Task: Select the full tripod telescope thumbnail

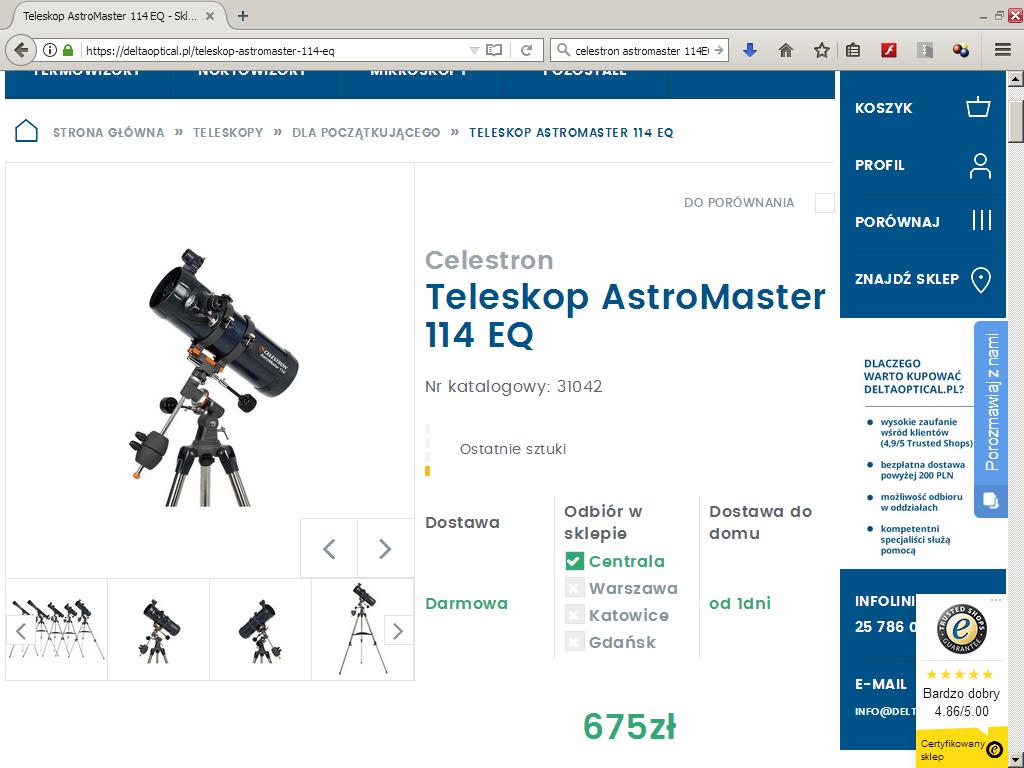Action: (x=363, y=630)
